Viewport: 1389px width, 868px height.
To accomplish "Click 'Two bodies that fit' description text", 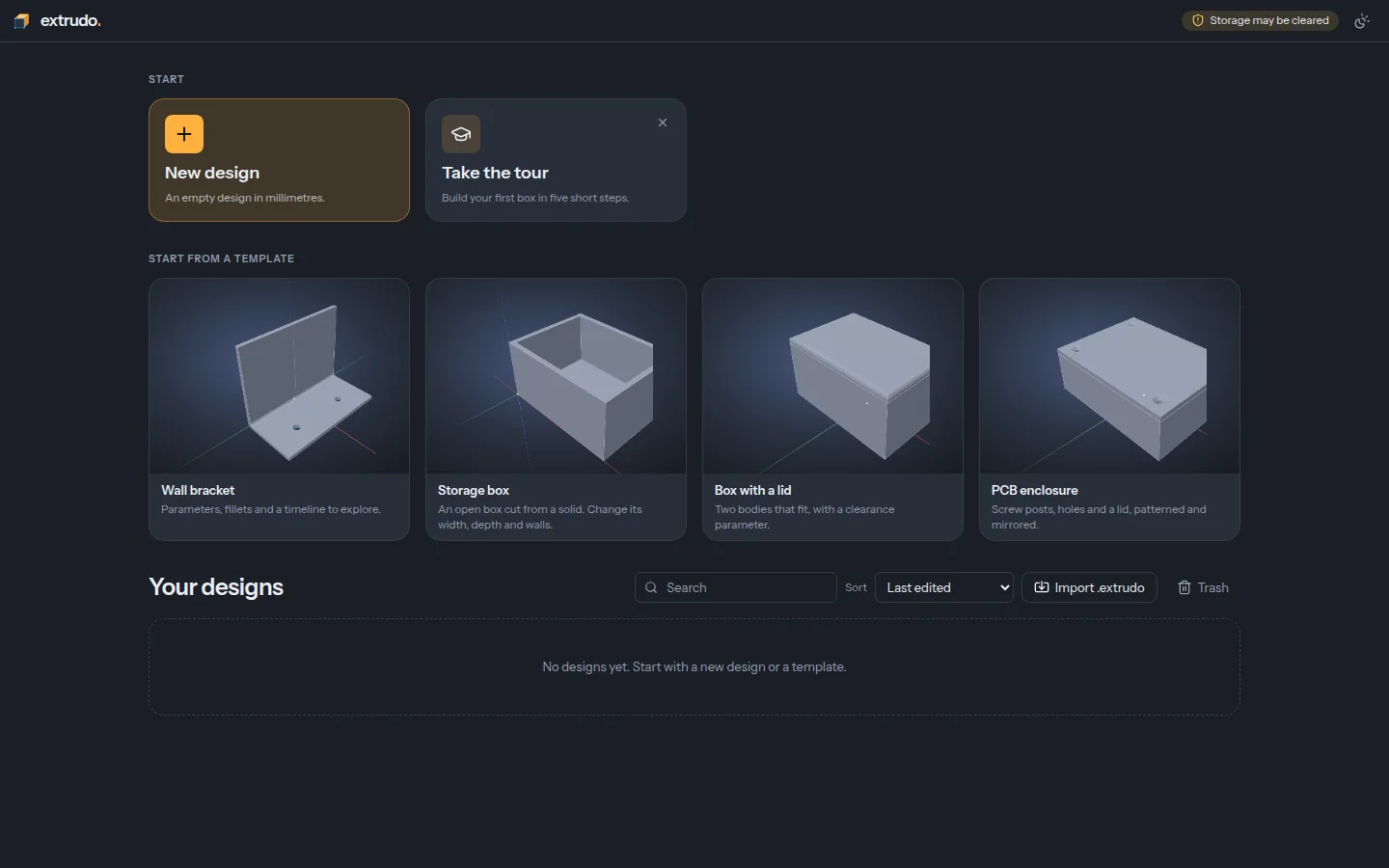I will [804, 517].
